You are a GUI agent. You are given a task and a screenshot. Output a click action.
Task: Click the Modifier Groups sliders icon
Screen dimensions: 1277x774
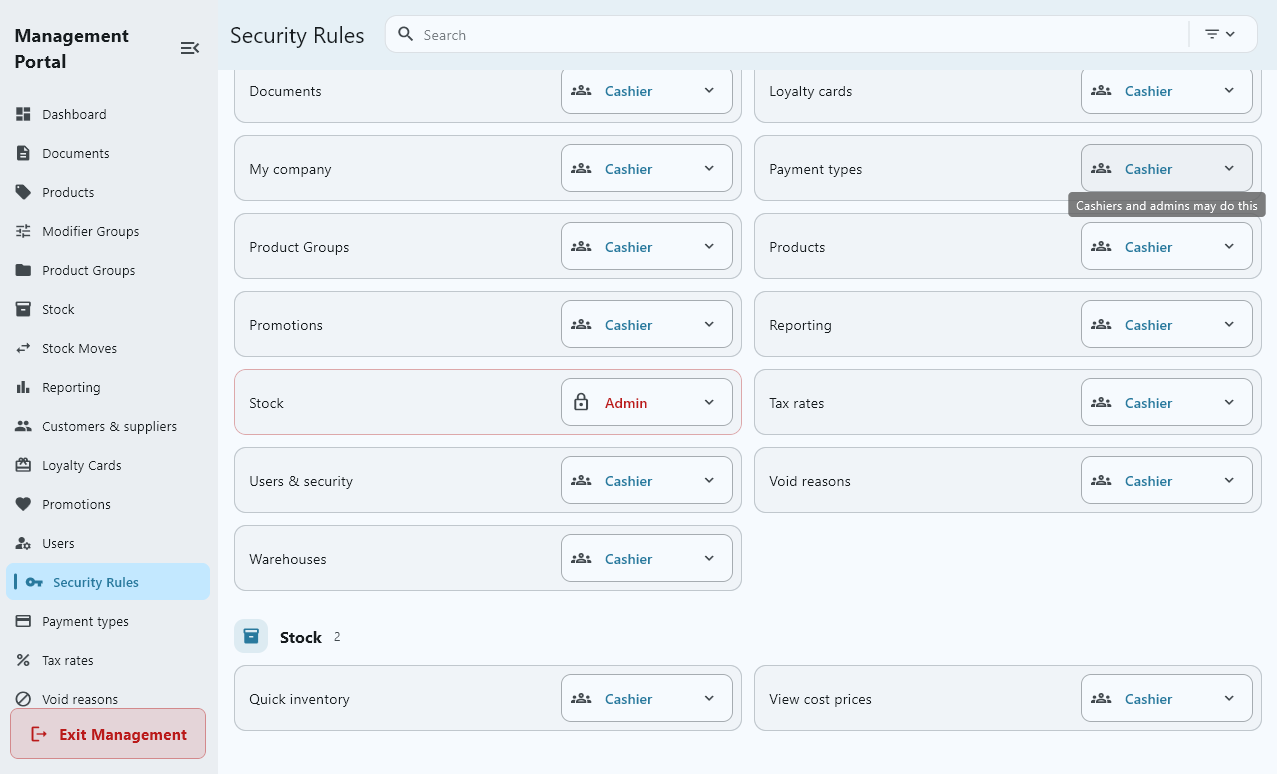pos(23,231)
